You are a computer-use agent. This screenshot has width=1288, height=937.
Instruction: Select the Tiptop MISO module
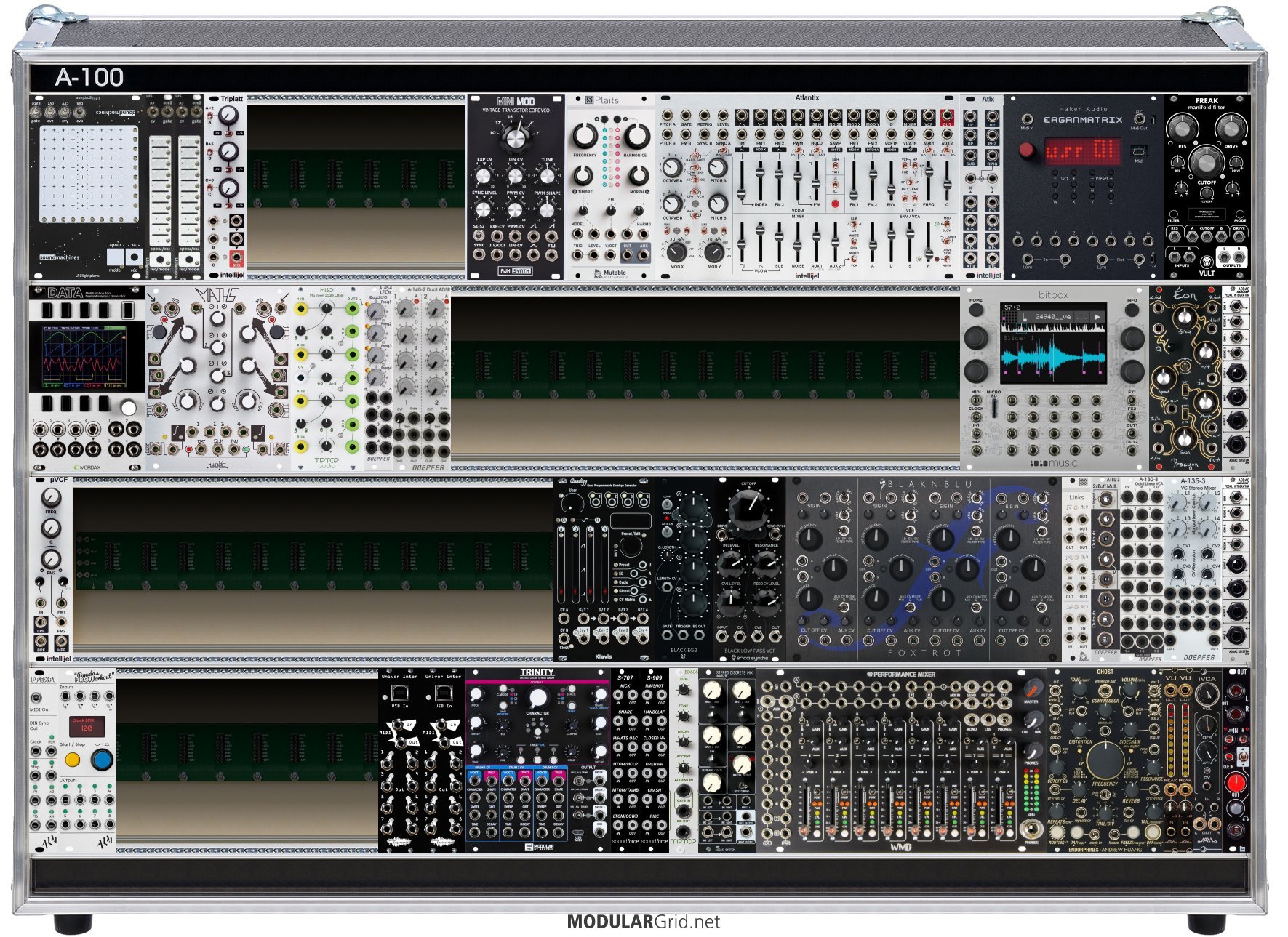(327, 378)
